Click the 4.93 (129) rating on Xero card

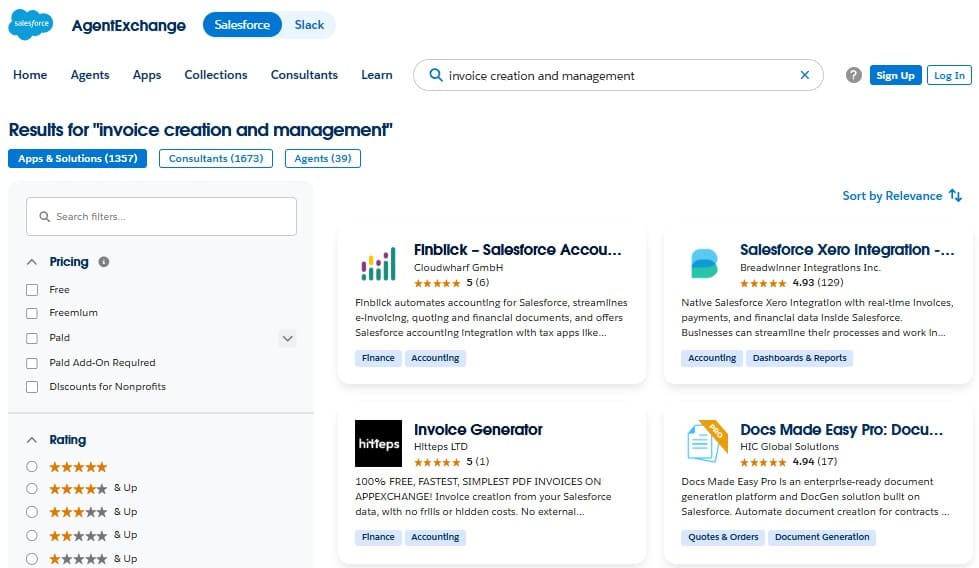pyautogui.click(x=792, y=283)
